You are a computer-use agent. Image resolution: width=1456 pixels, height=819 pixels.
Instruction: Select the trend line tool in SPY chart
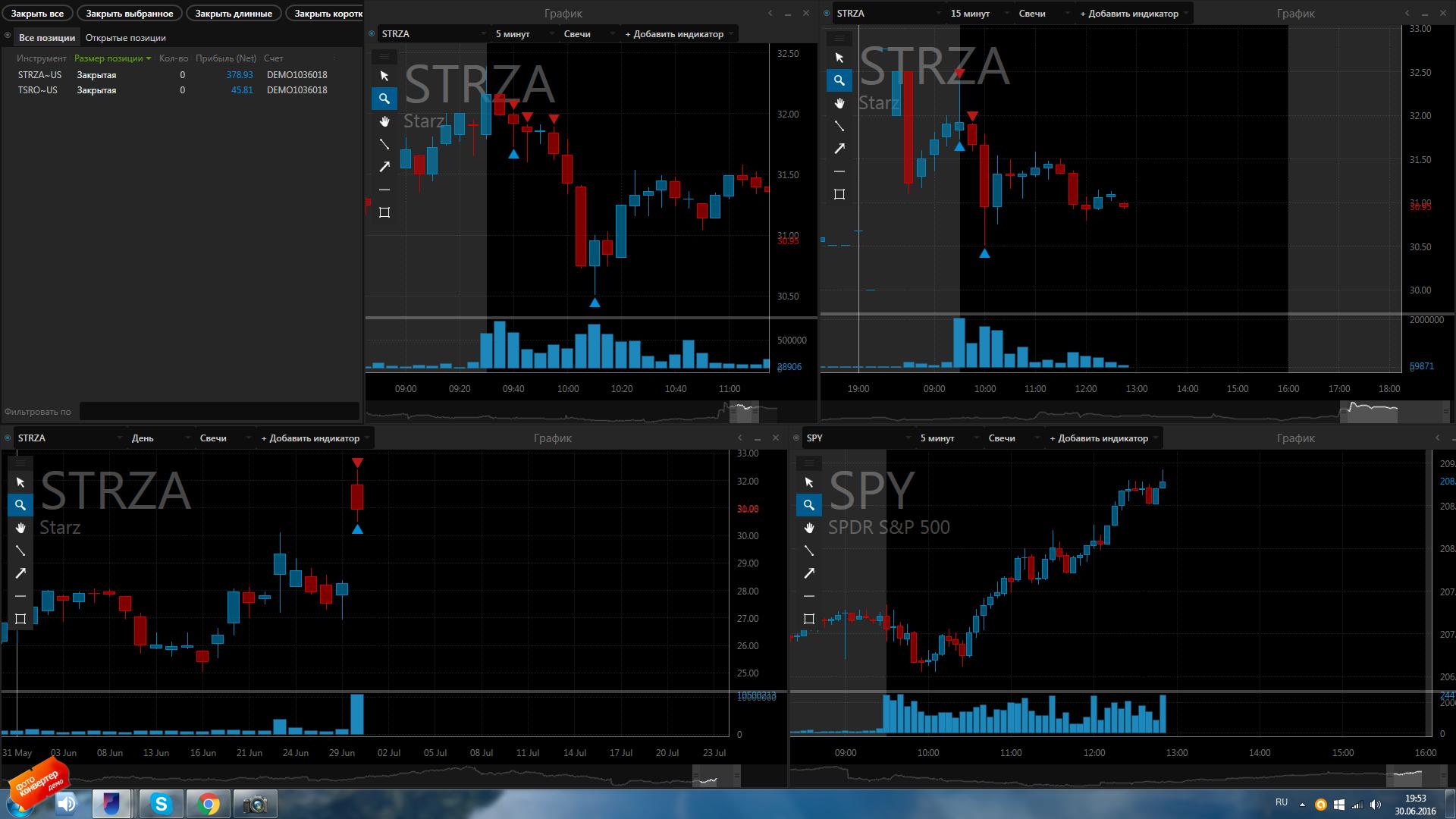[809, 551]
